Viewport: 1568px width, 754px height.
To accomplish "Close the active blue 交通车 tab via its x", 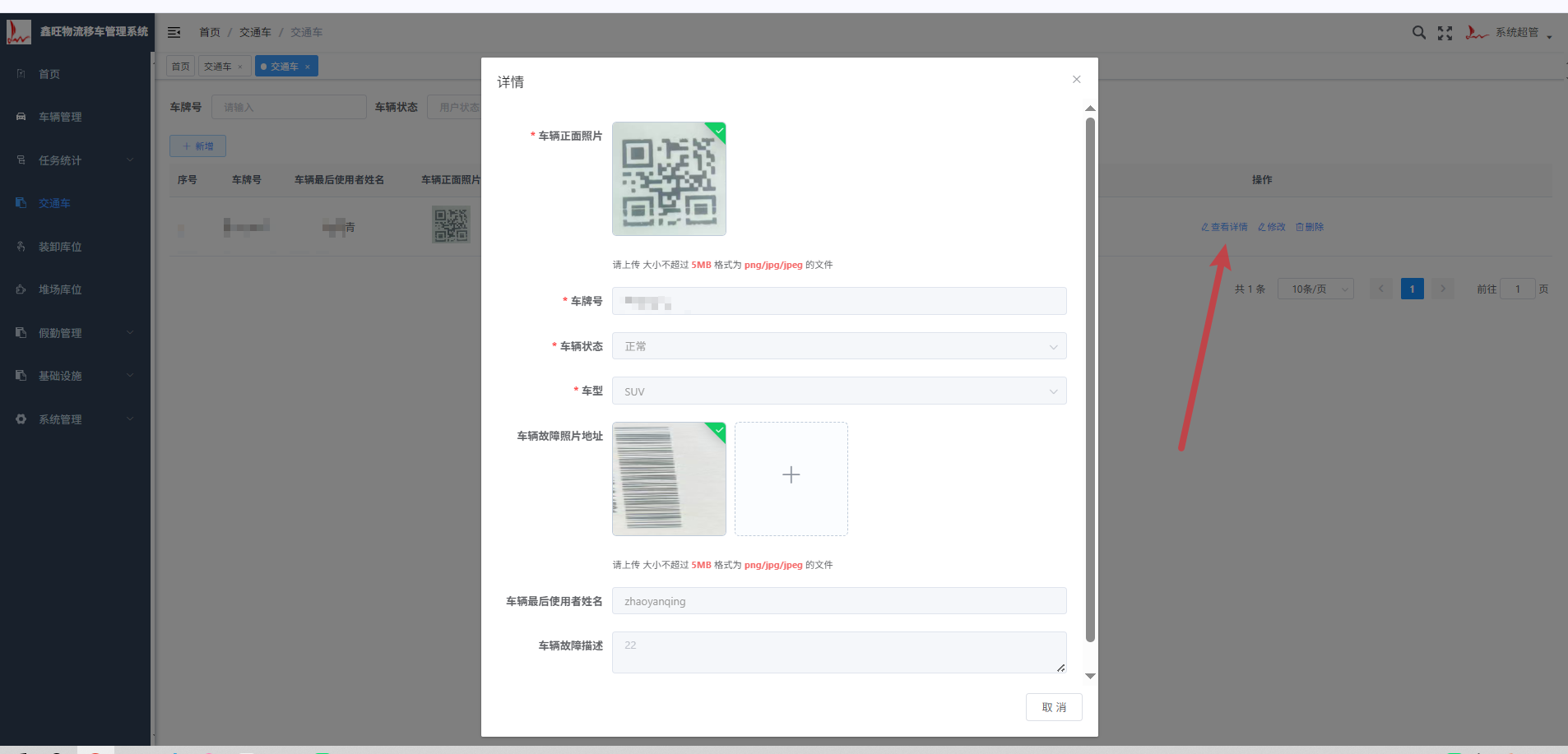I will pyautogui.click(x=308, y=67).
